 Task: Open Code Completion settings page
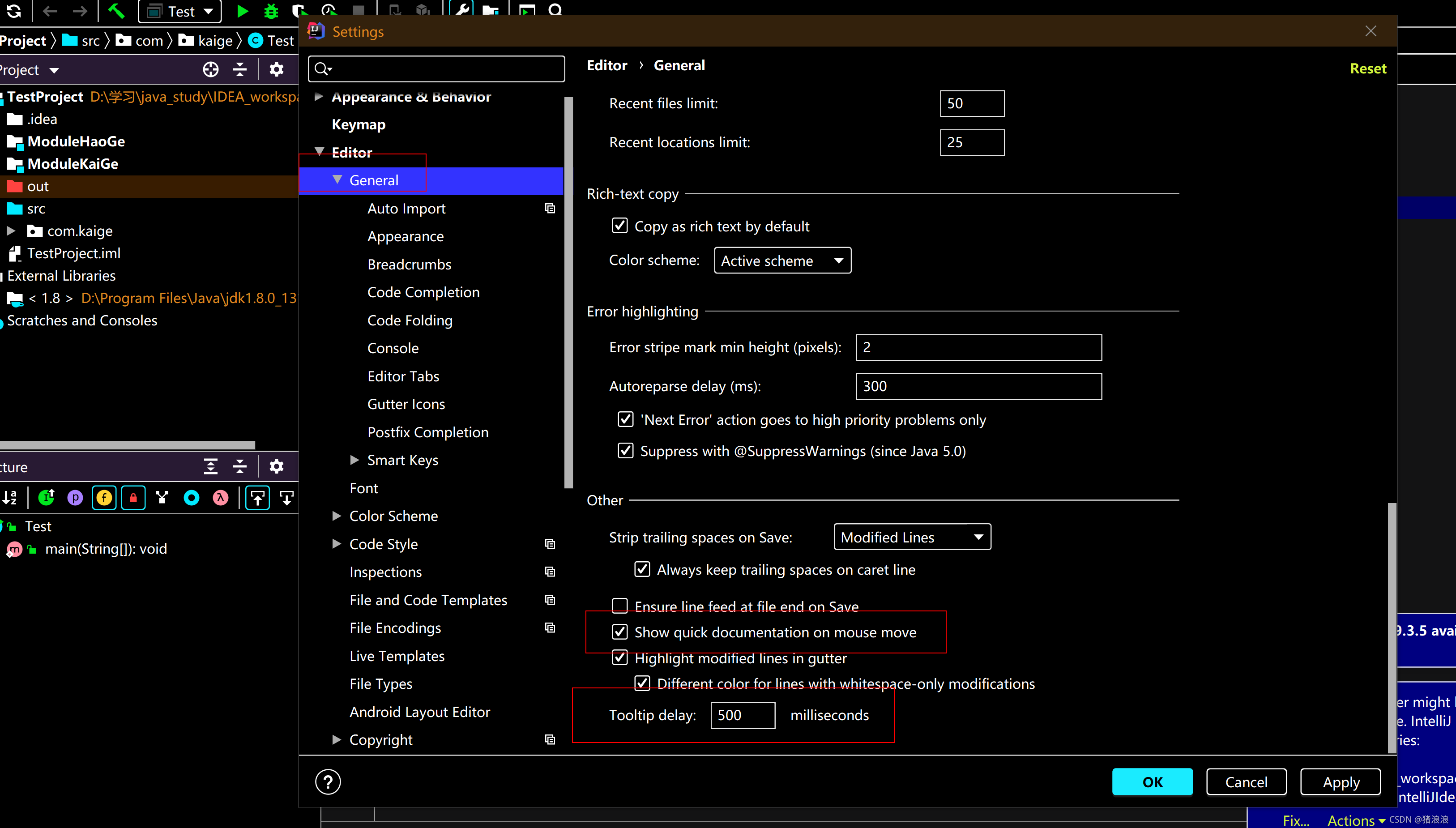pyautogui.click(x=423, y=292)
